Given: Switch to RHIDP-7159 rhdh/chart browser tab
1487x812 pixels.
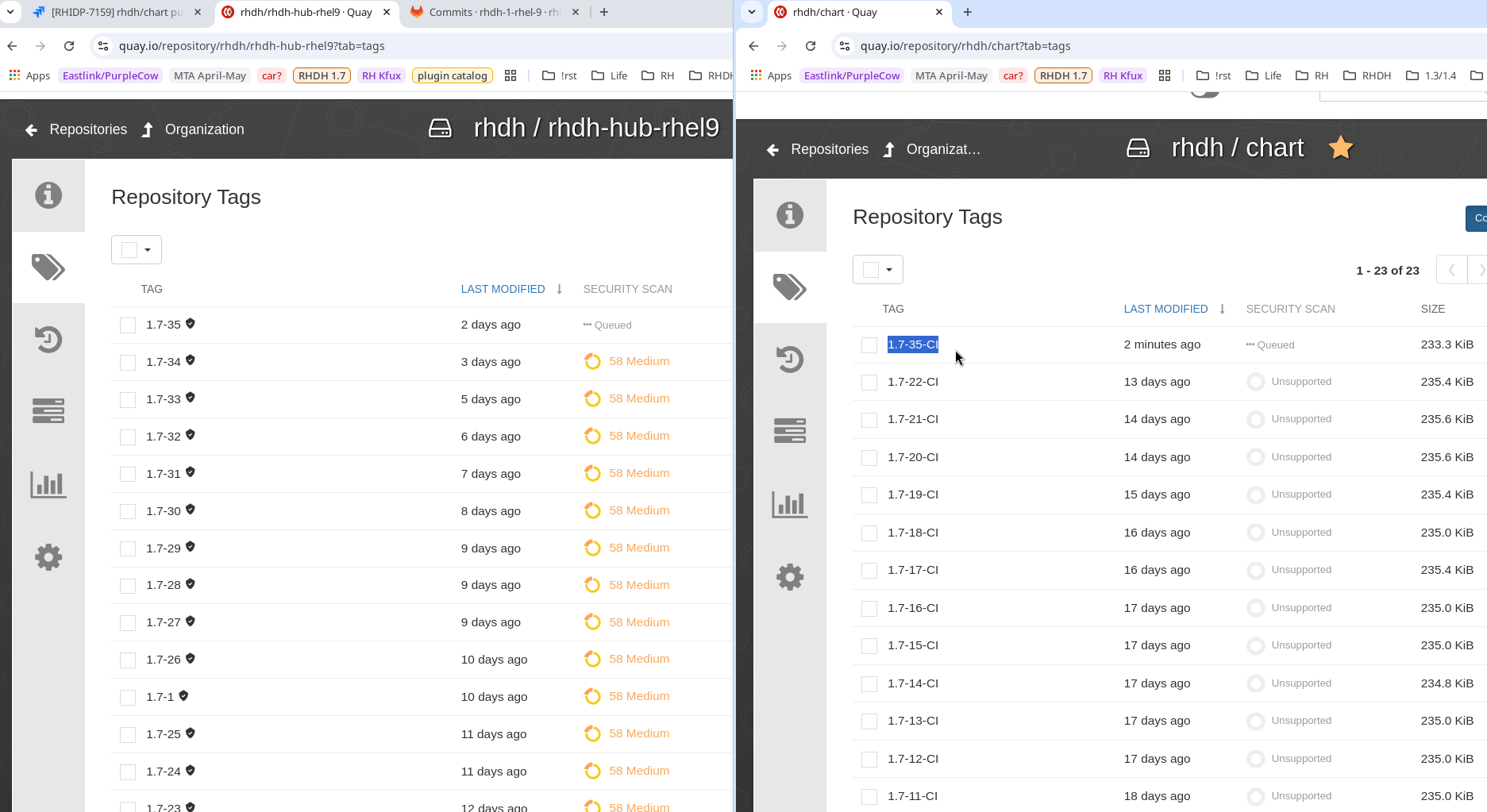Looking at the screenshot, I should (116, 12).
